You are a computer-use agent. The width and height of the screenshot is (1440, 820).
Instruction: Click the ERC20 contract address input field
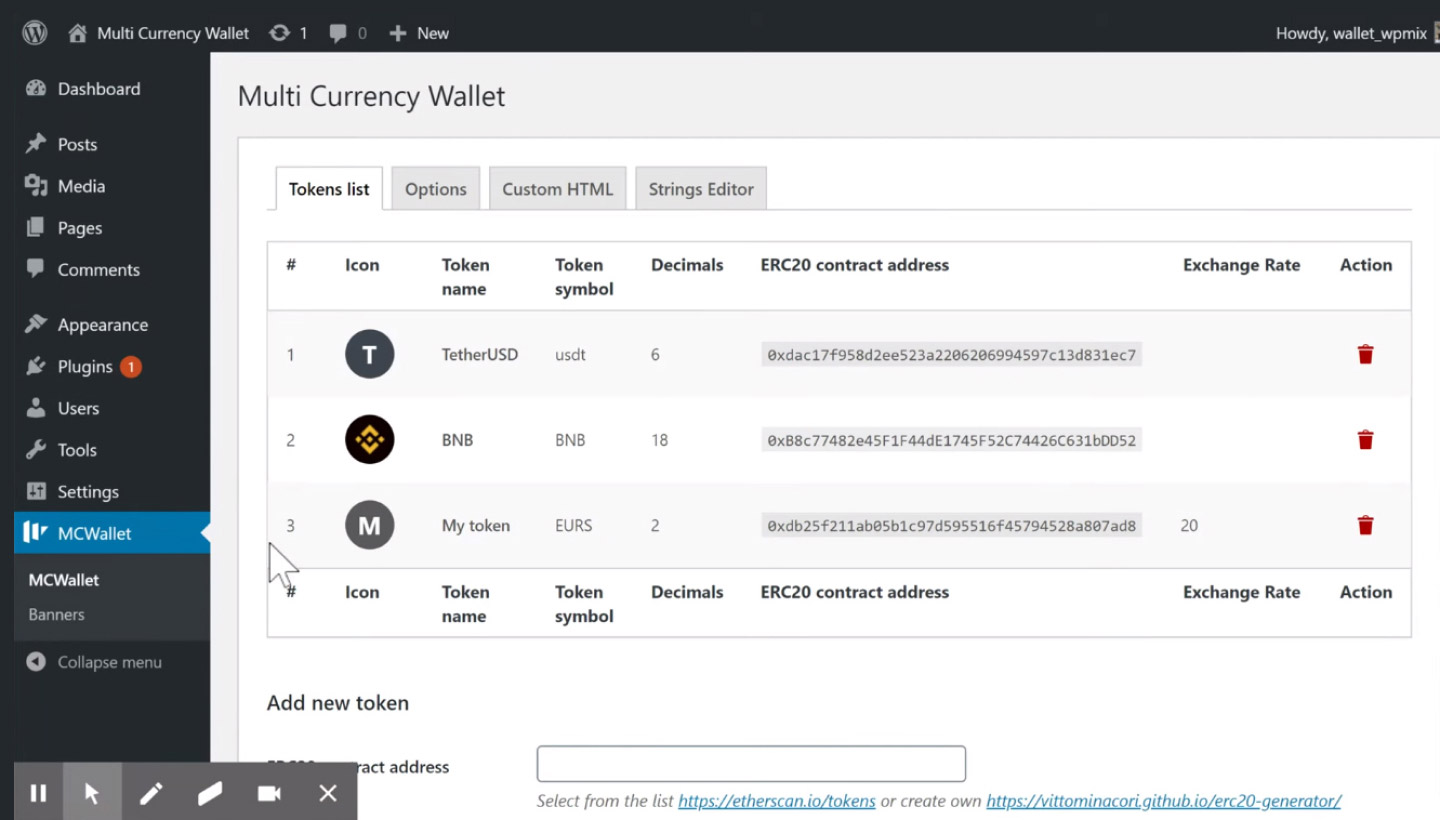point(751,763)
